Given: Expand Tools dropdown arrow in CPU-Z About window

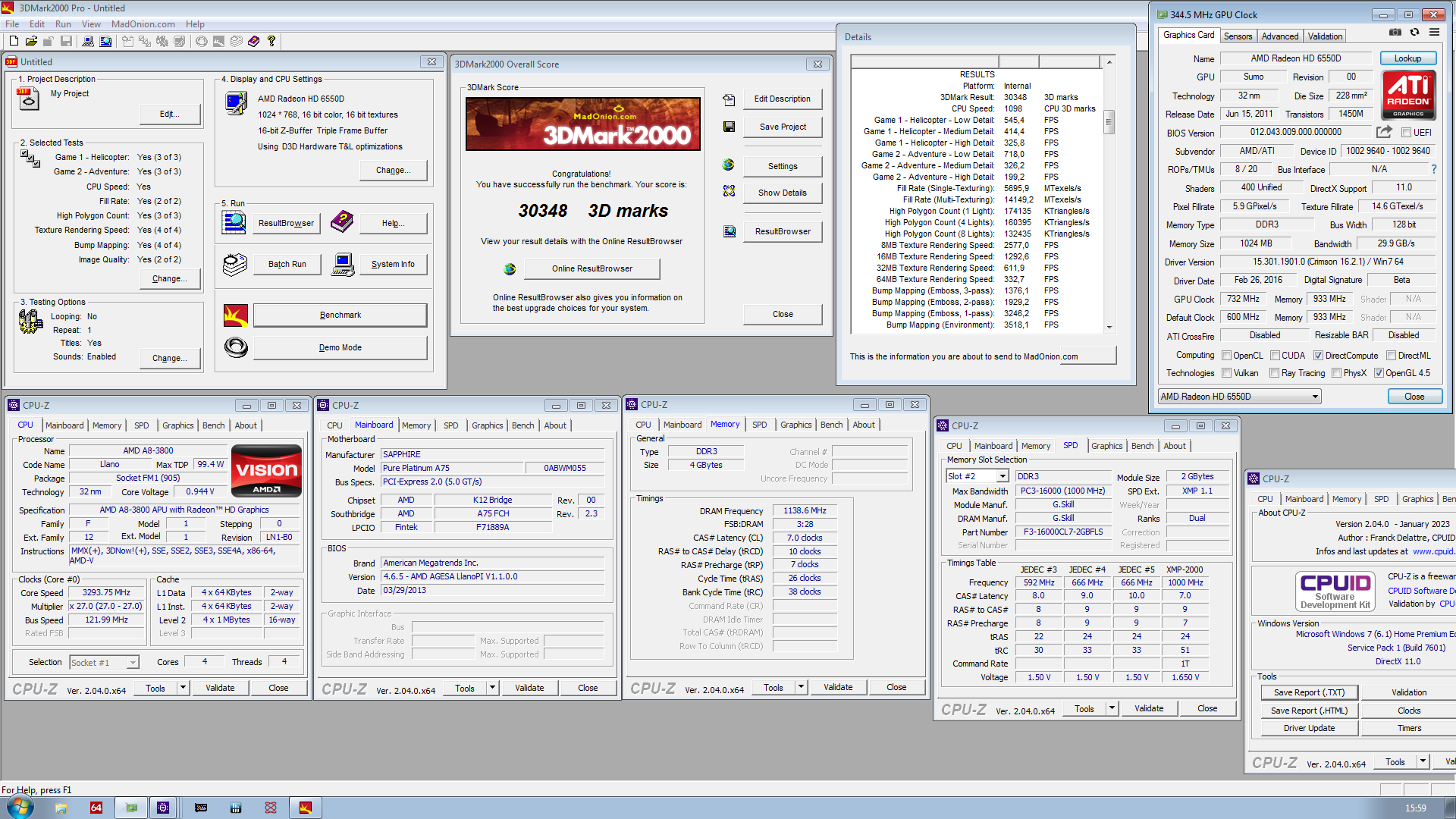Looking at the screenshot, I should coord(1422,761).
